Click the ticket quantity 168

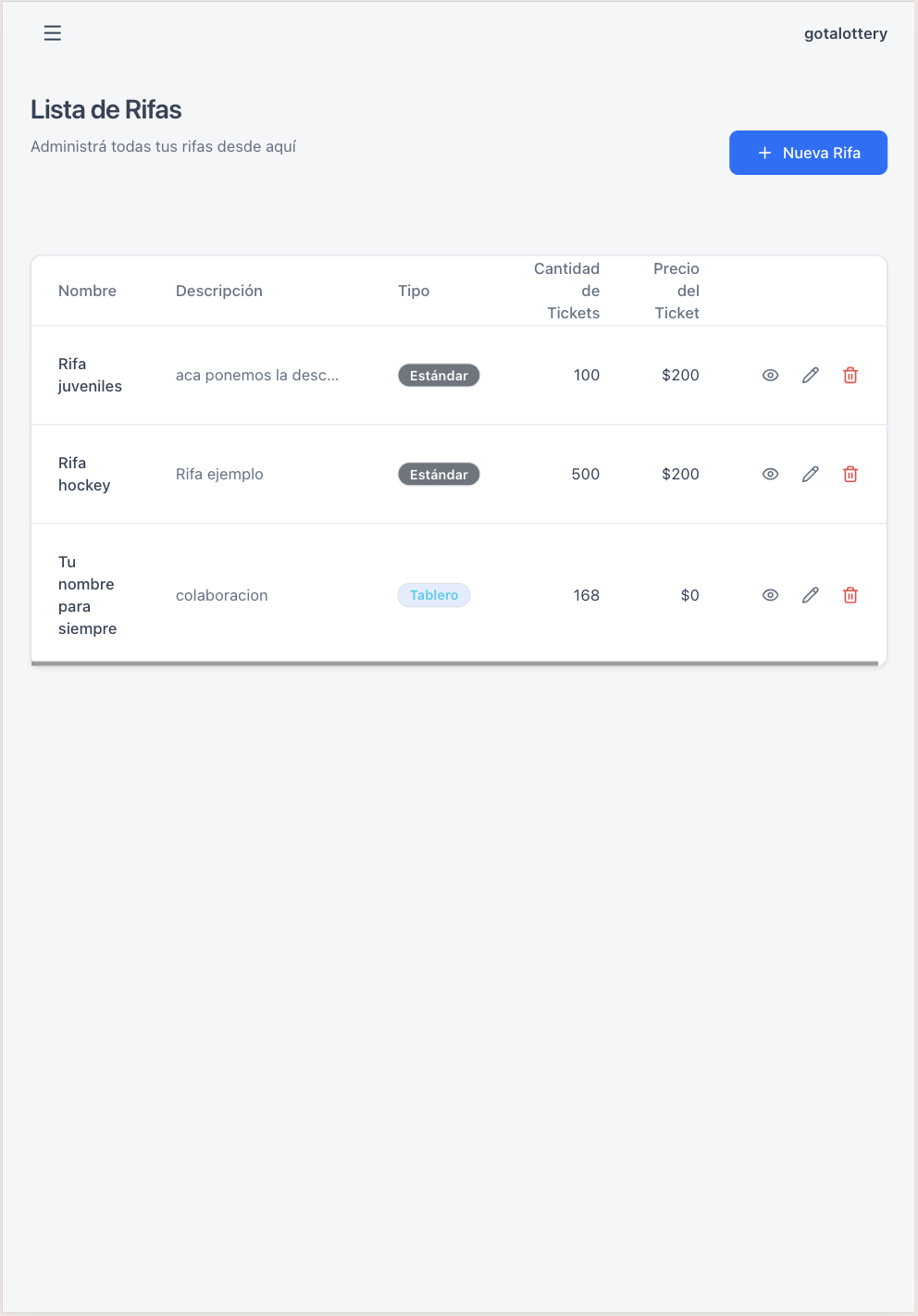(x=587, y=595)
